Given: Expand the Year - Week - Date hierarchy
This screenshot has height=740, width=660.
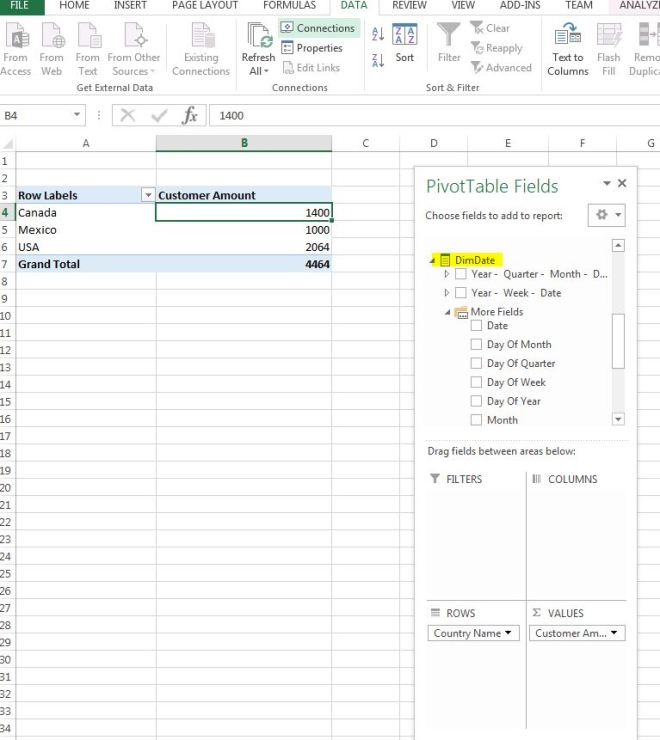Looking at the screenshot, I should point(446,293).
